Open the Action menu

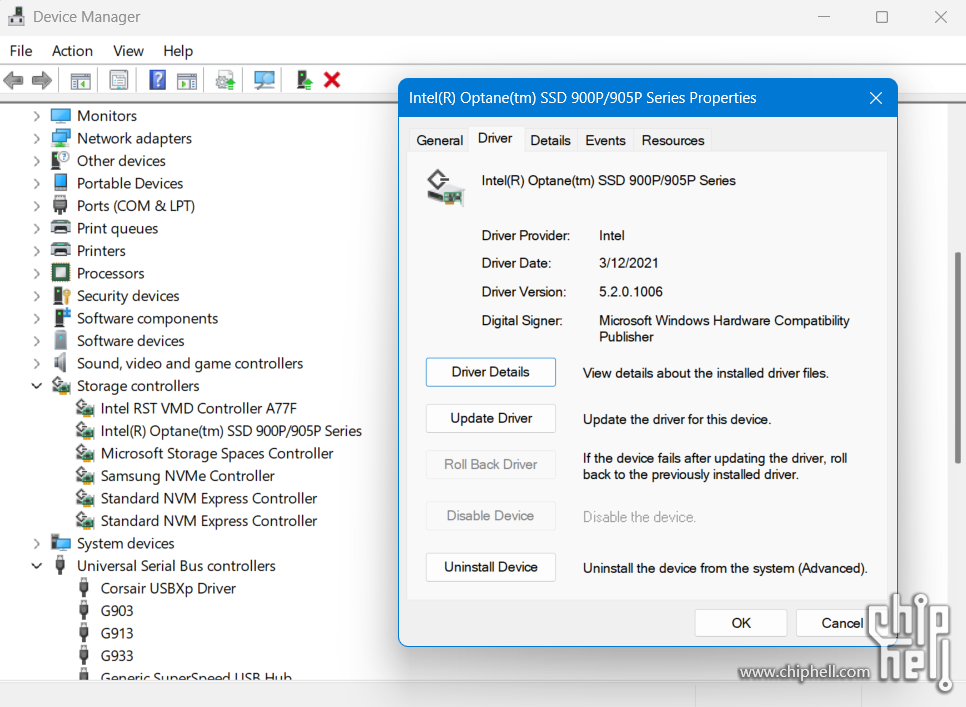click(x=72, y=51)
